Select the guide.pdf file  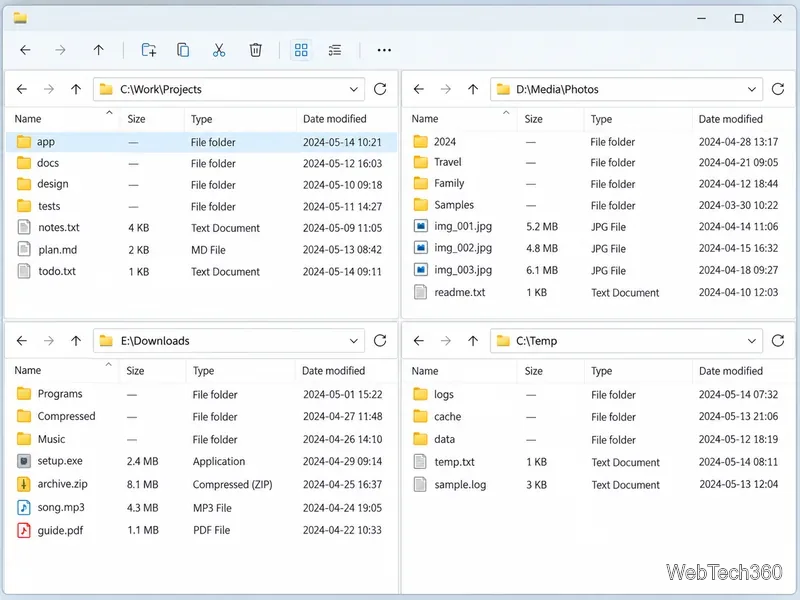pos(201,531)
